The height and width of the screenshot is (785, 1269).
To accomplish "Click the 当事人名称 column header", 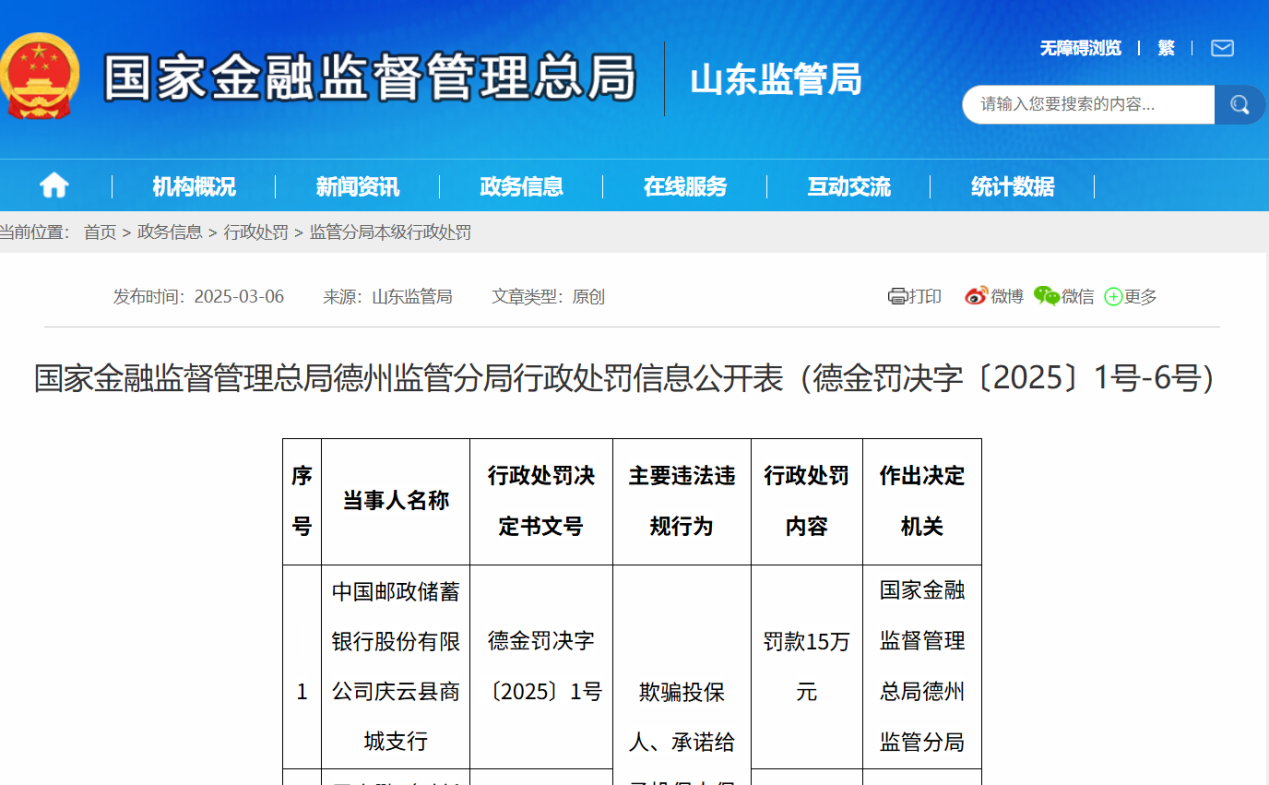I will tap(396, 501).
